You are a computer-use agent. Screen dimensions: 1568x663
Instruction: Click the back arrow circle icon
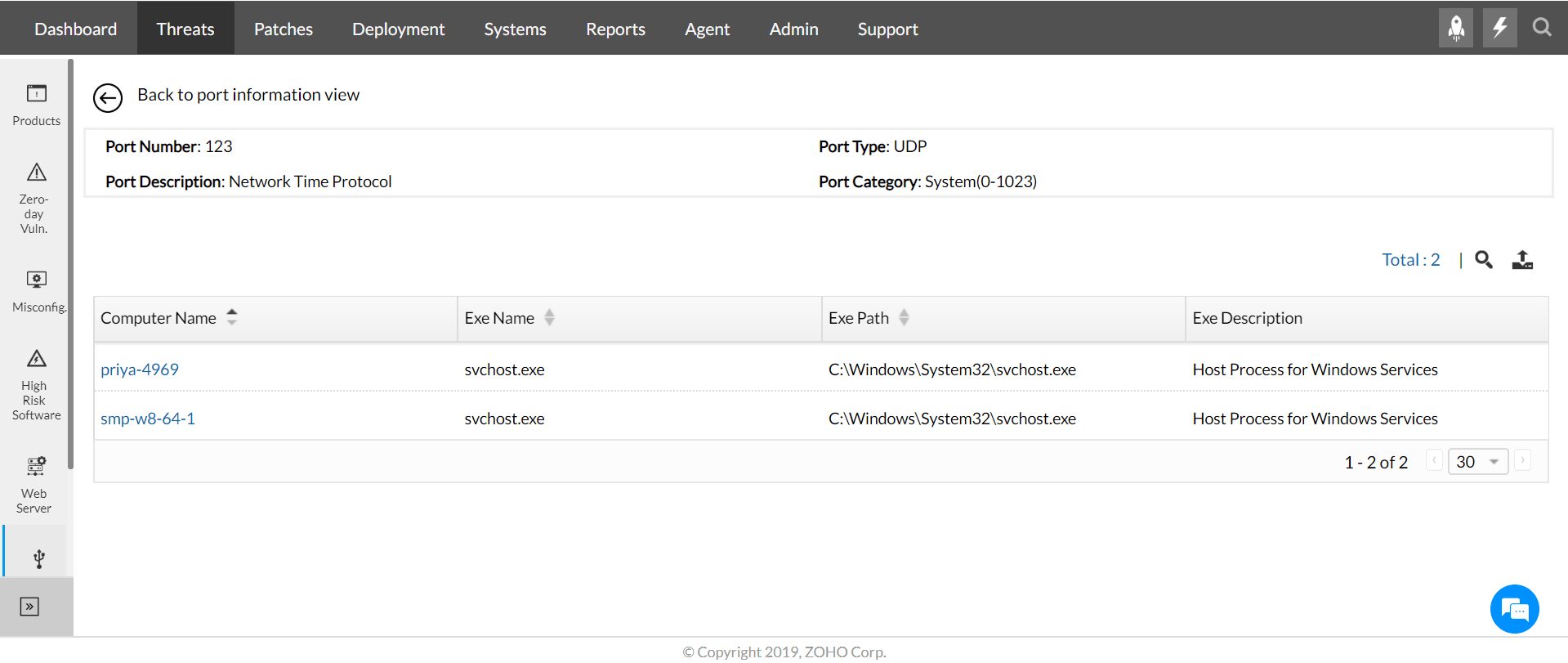tap(108, 98)
